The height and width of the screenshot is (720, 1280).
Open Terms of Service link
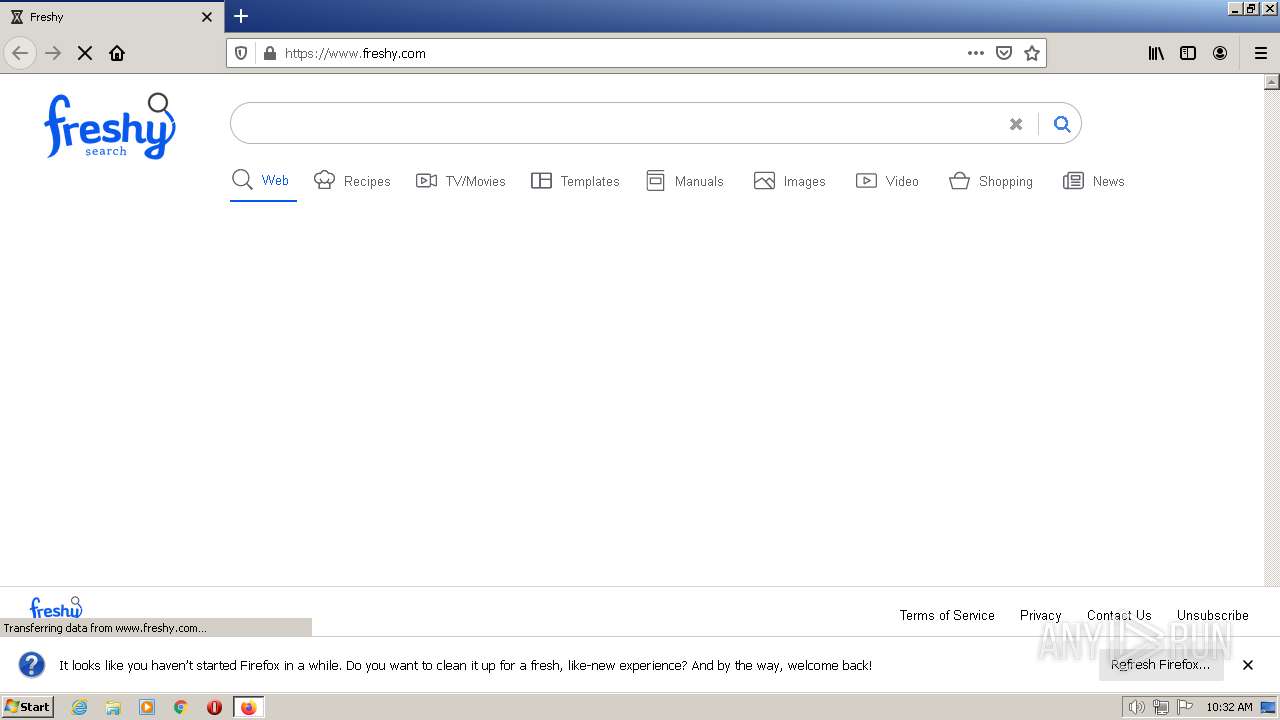pos(947,615)
